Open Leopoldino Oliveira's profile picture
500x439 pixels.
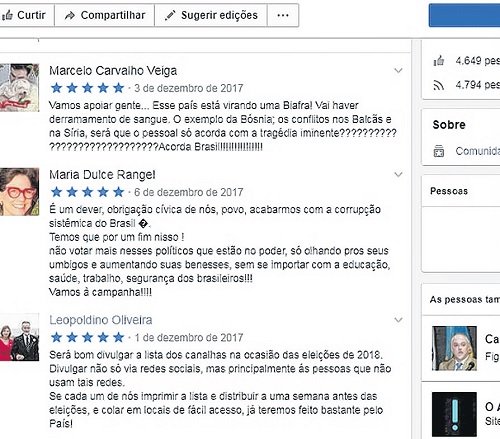(x=19, y=337)
